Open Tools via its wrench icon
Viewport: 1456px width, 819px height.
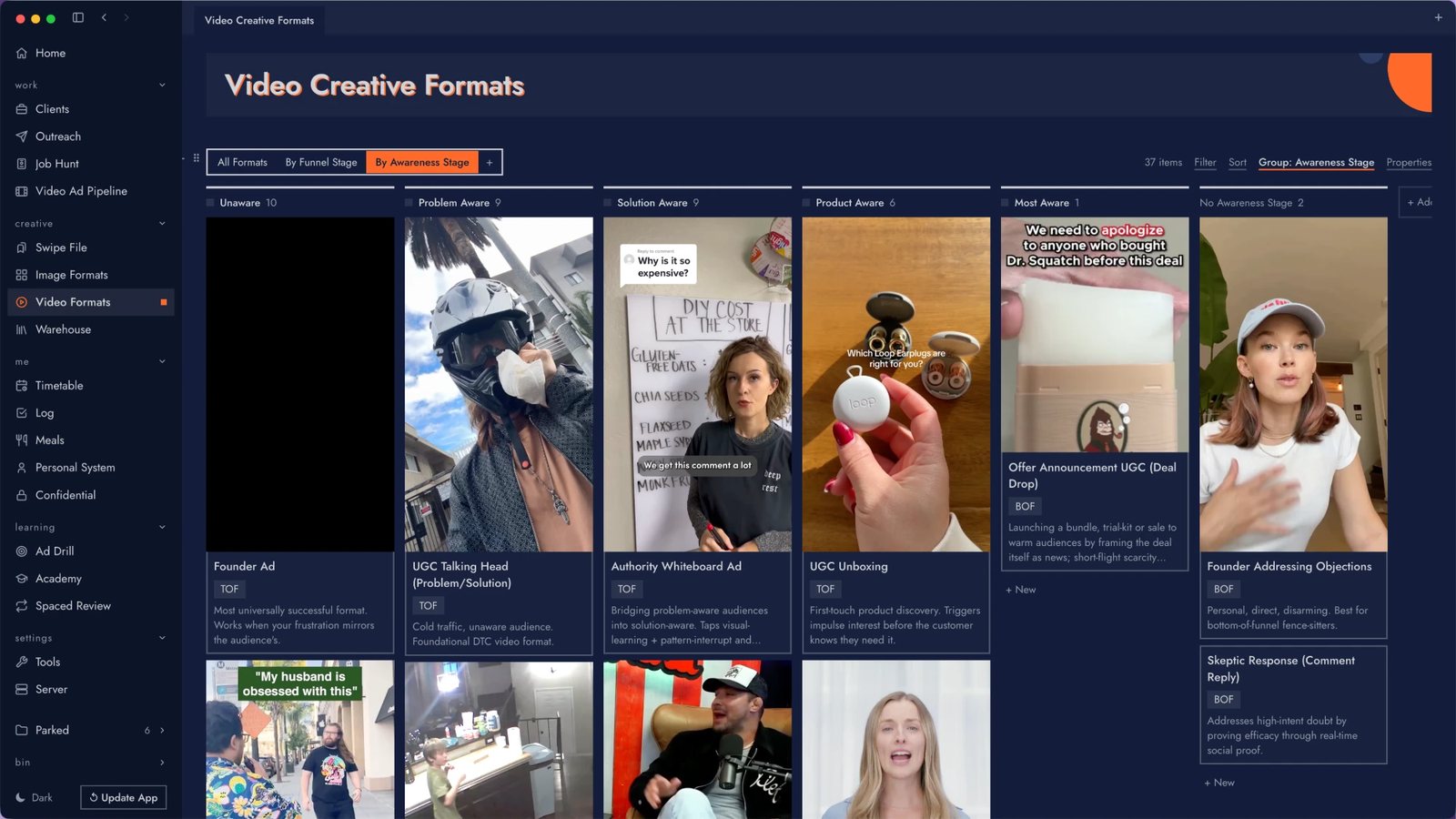click(x=22, y=662)
